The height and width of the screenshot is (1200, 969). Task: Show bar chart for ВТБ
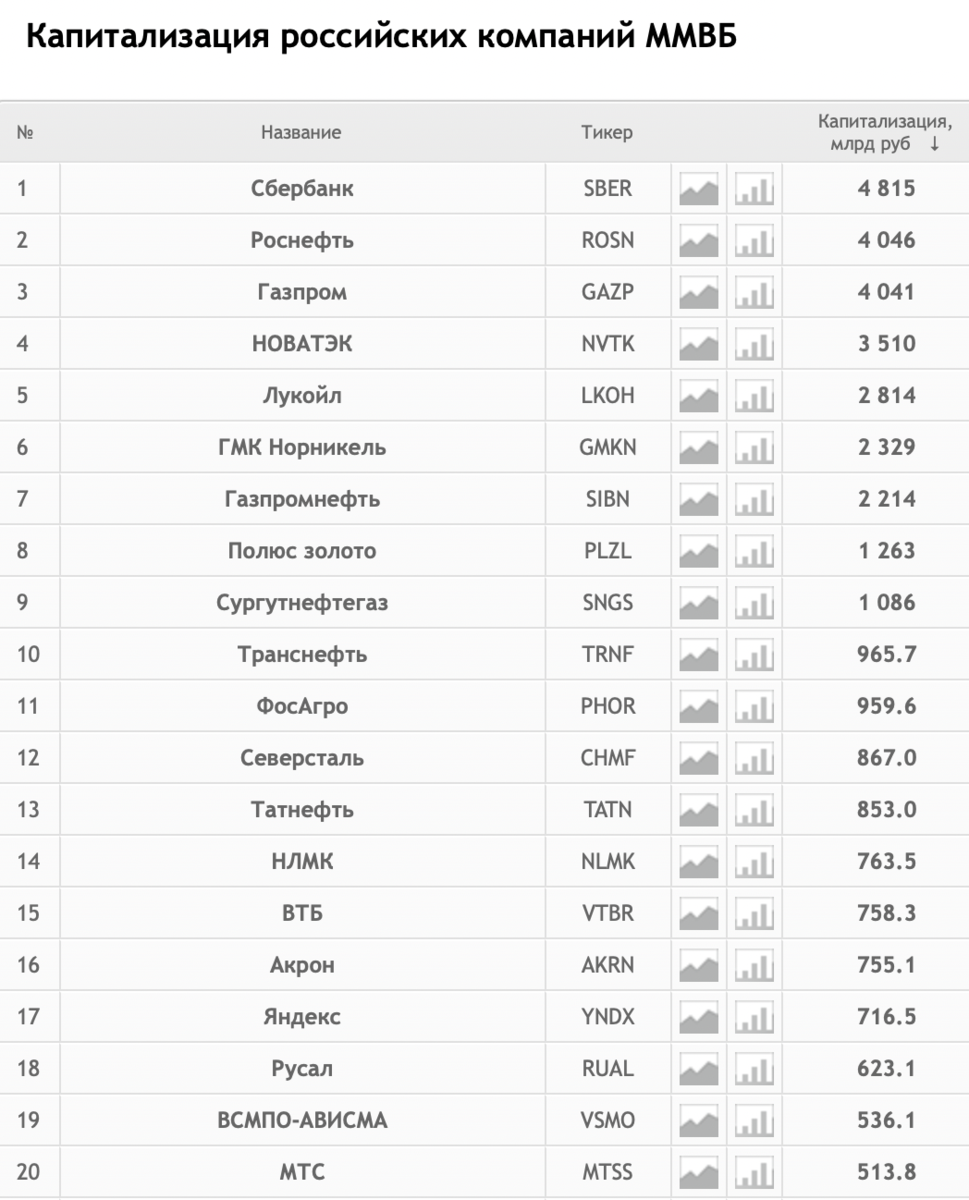754,914
